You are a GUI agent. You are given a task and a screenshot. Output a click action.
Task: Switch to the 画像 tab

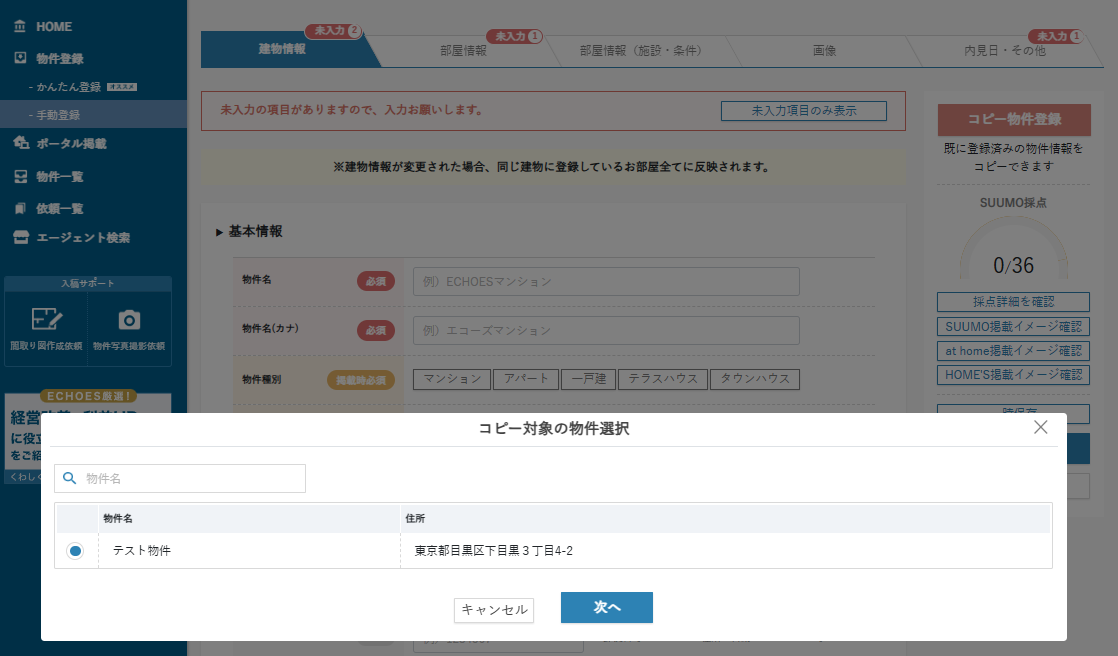click(x=824, y=50)
